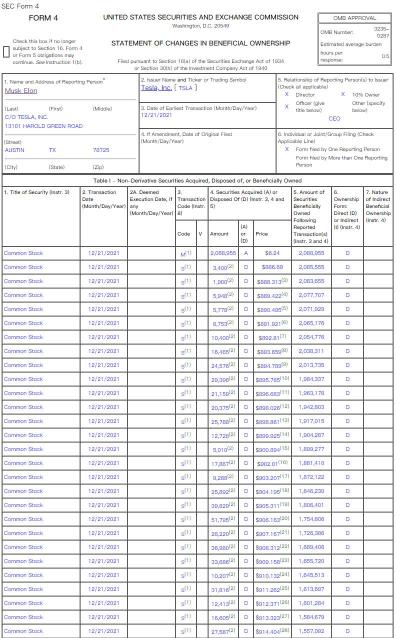Click the earliest transaction date 12/21/2021 field
This screenshot has width=396, height=638.
[156, 115]
